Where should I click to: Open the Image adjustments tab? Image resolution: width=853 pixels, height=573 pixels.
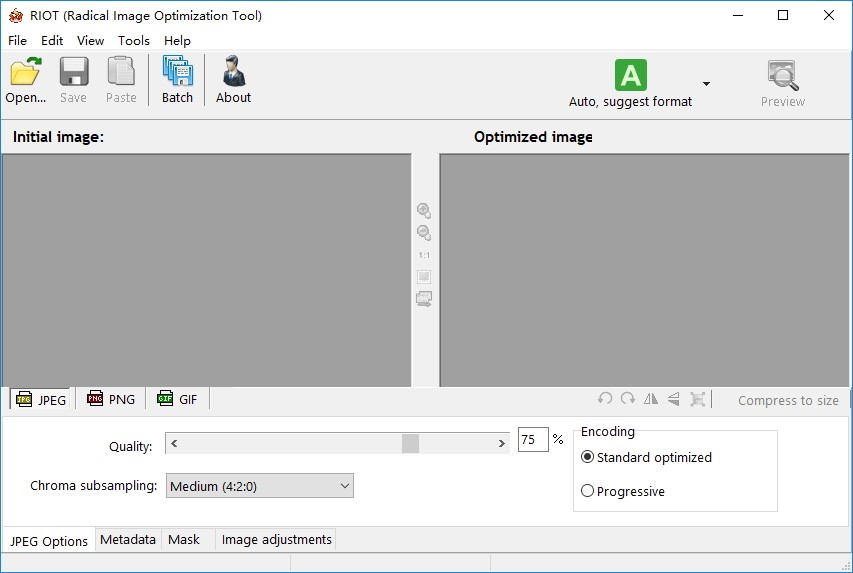click(x=276, y=540)
